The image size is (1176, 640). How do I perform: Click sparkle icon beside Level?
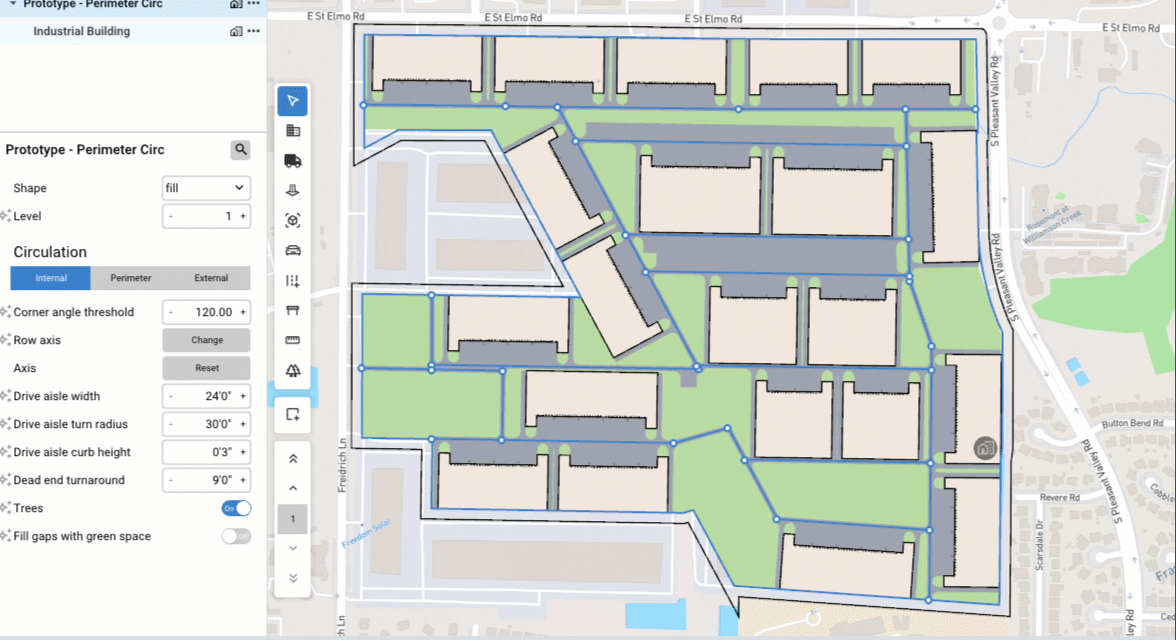coord(6,216)
